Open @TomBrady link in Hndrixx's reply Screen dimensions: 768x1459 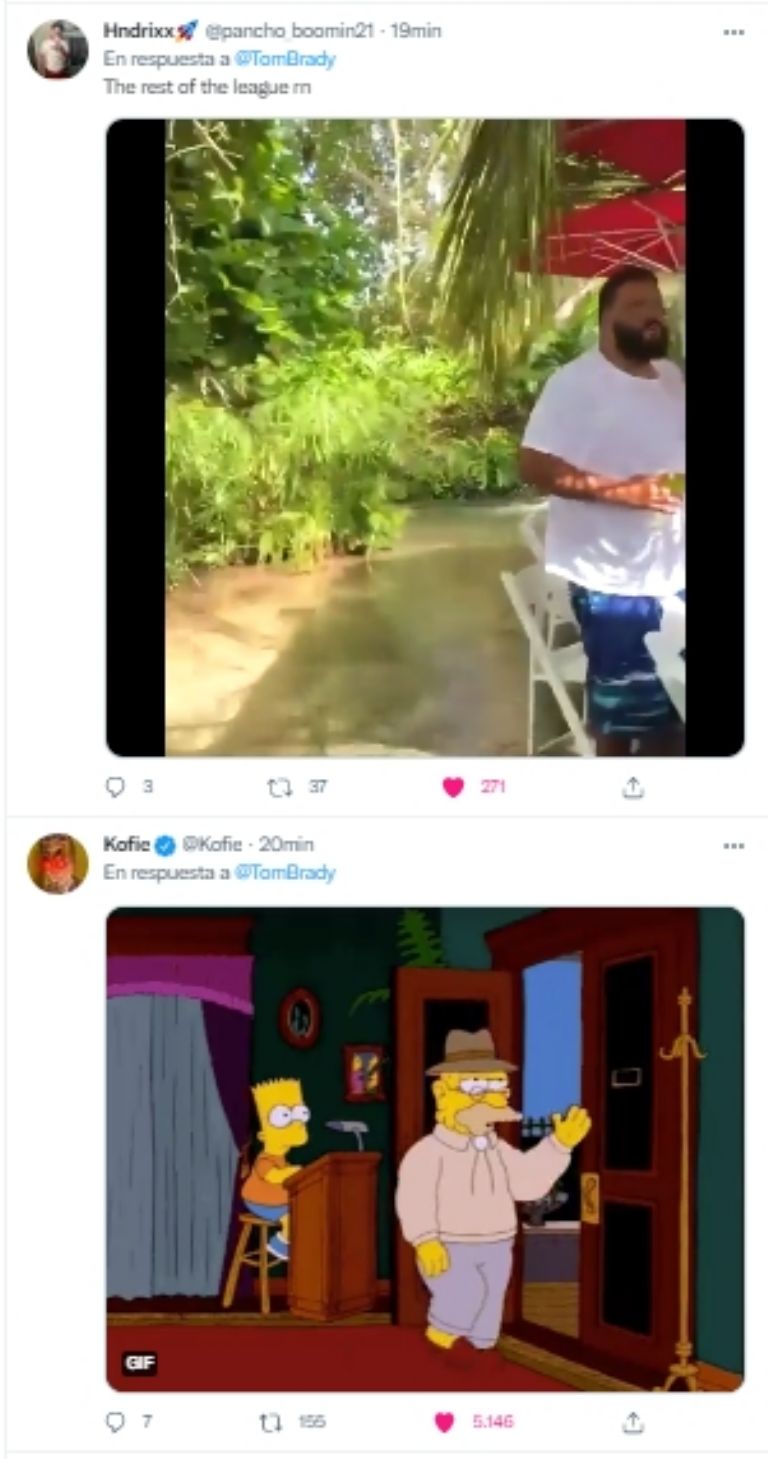pos(291,59)
